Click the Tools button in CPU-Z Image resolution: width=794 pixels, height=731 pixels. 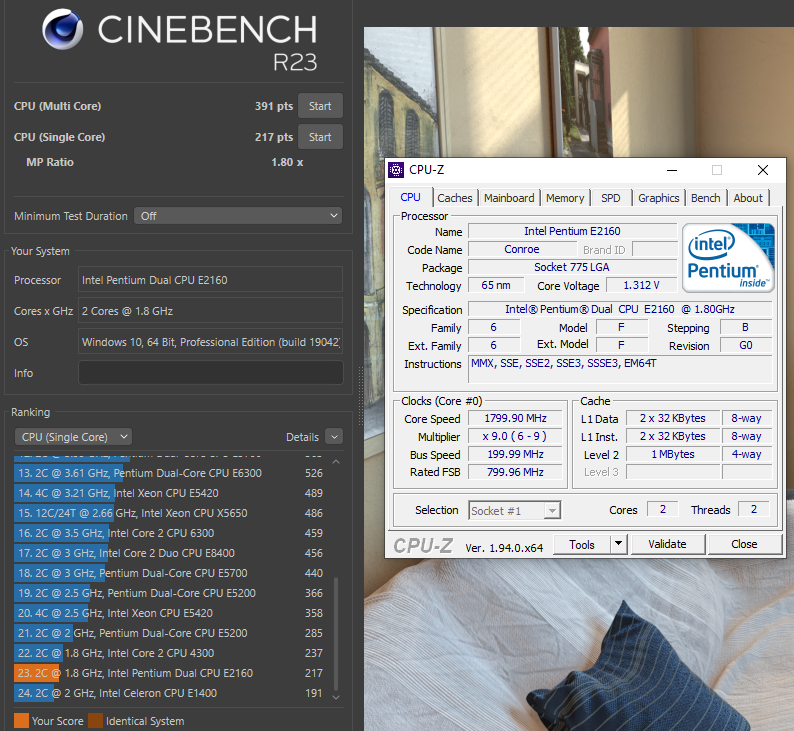tap(582, 545)
